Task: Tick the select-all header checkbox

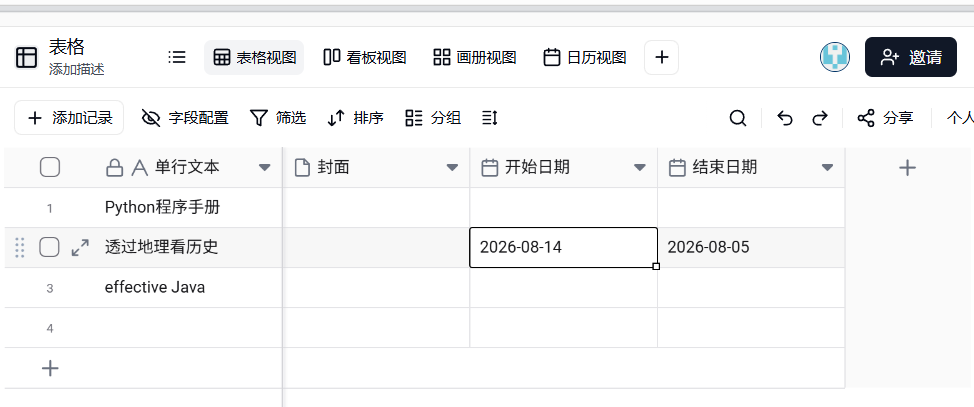Action: (x=50, y=167)
